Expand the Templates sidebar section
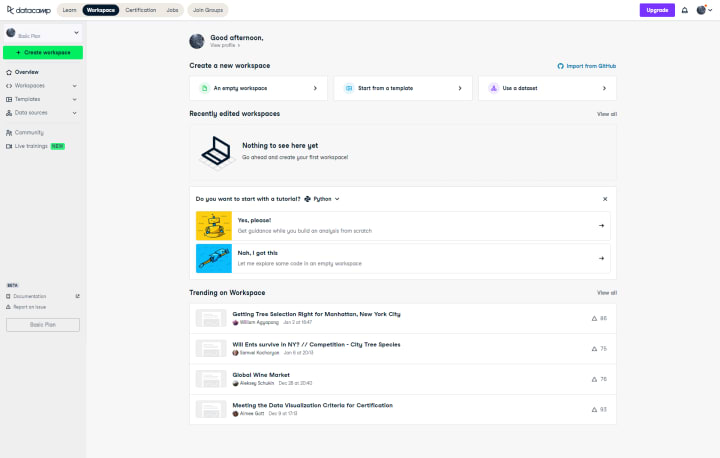This screenshot has width=720, height=458. click(74, 99)
